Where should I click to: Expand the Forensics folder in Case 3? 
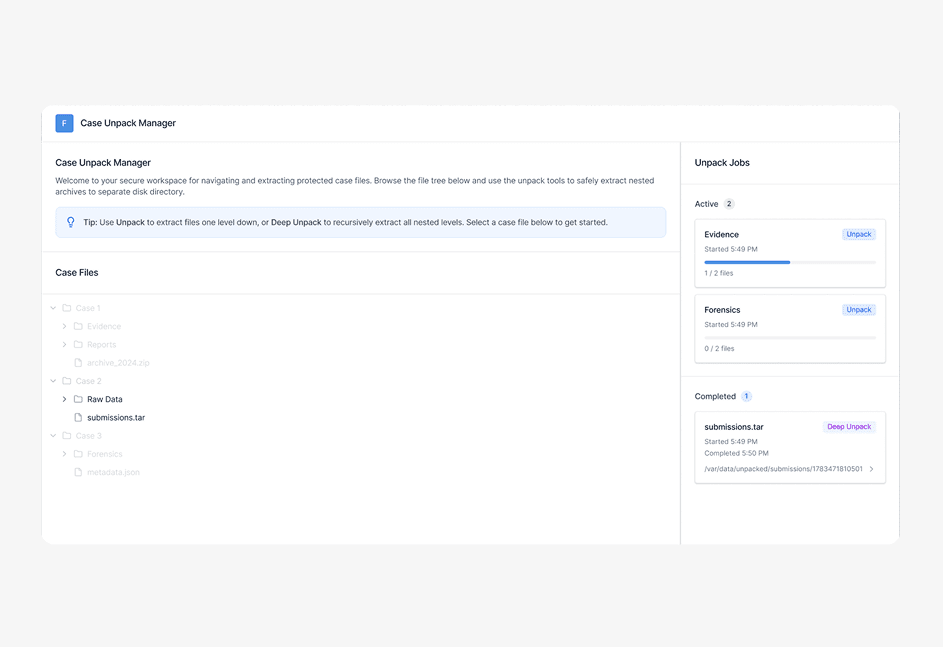pyautogui.click(x=64, y=454)
